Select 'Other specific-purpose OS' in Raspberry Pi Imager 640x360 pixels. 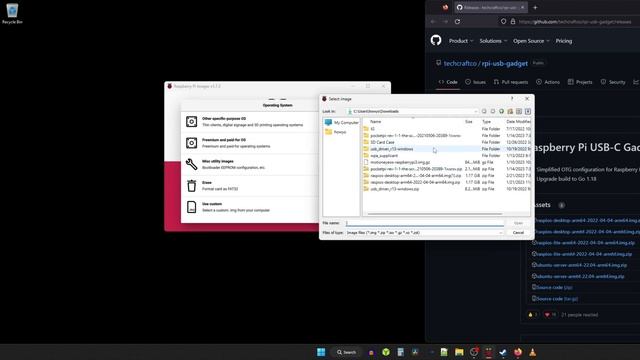point(250,122)
